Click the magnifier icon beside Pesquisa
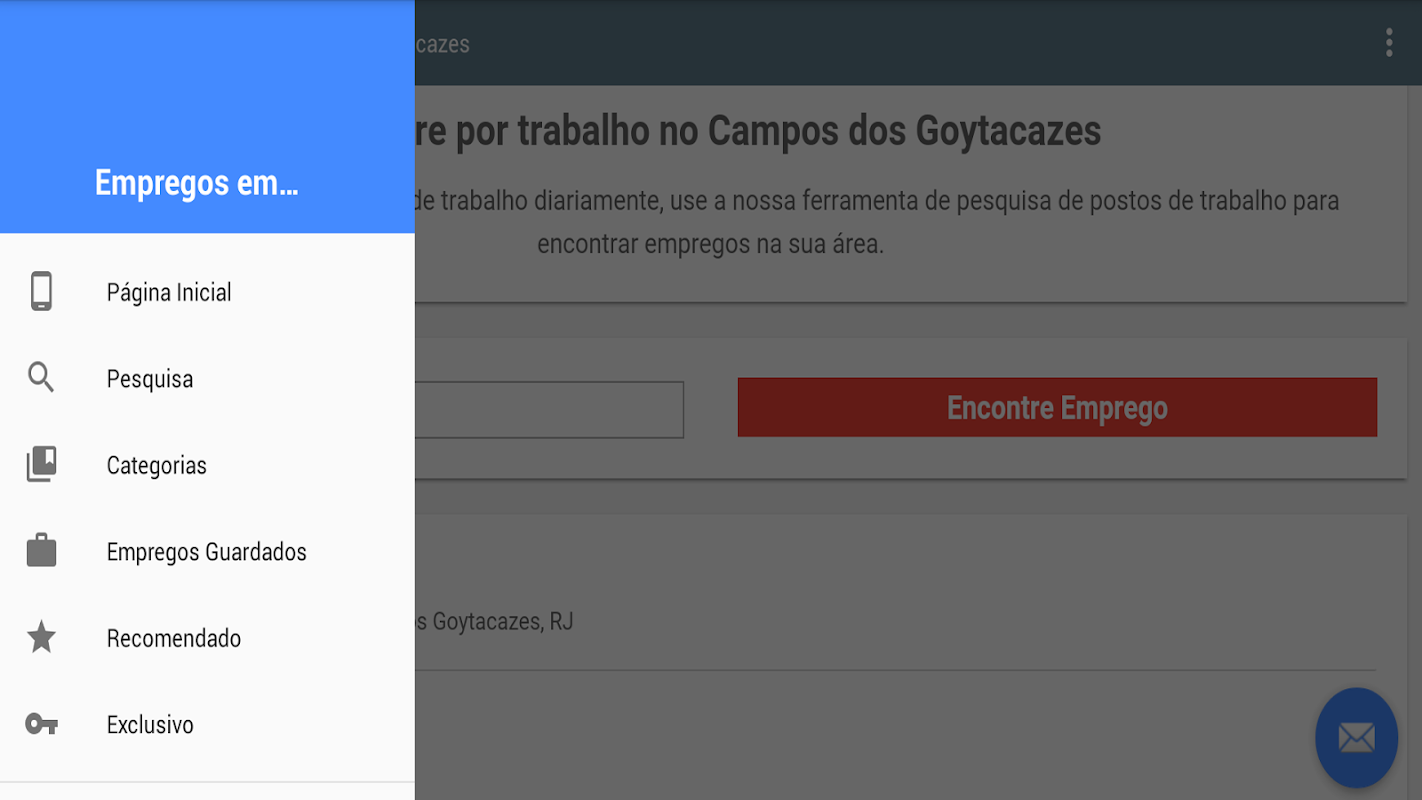Image resolution: width=1422 pixels, height=800 pixels. pos(41,378)
